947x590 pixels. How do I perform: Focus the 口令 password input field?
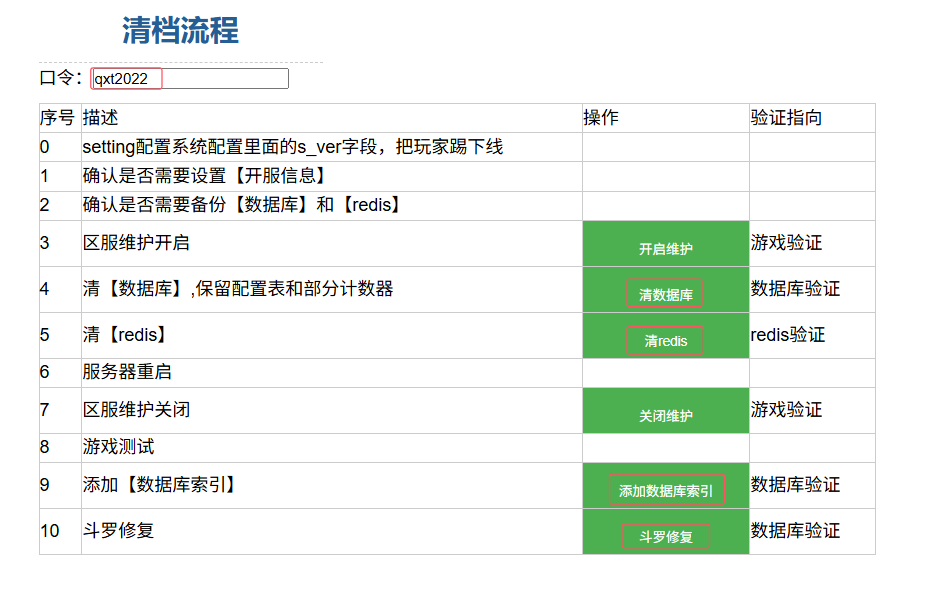coord(190,79)
